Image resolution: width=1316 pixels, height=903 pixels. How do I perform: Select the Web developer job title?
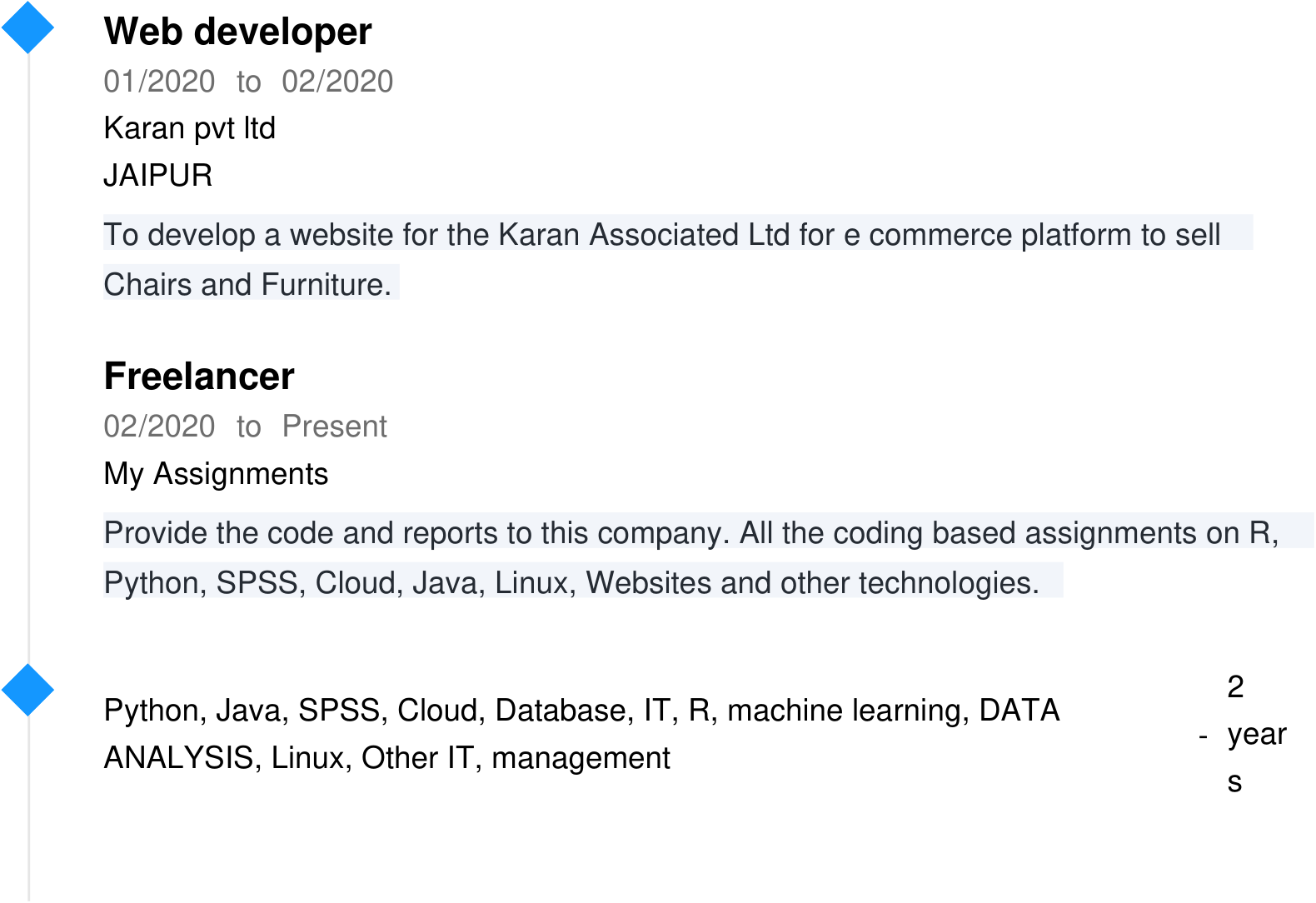pyautogui.click(x=237, y=32)
